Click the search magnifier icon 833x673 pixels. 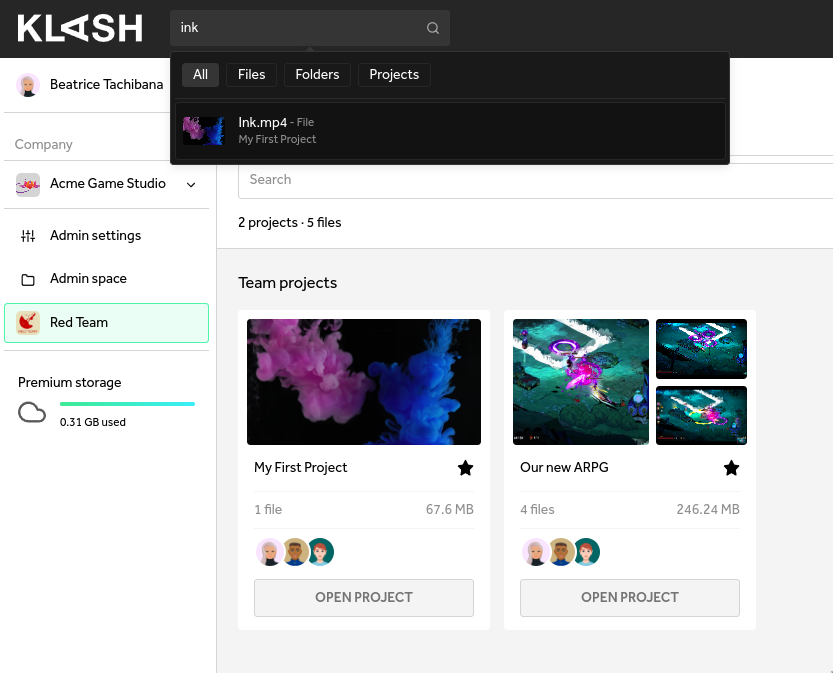click(x=433, y=28)
